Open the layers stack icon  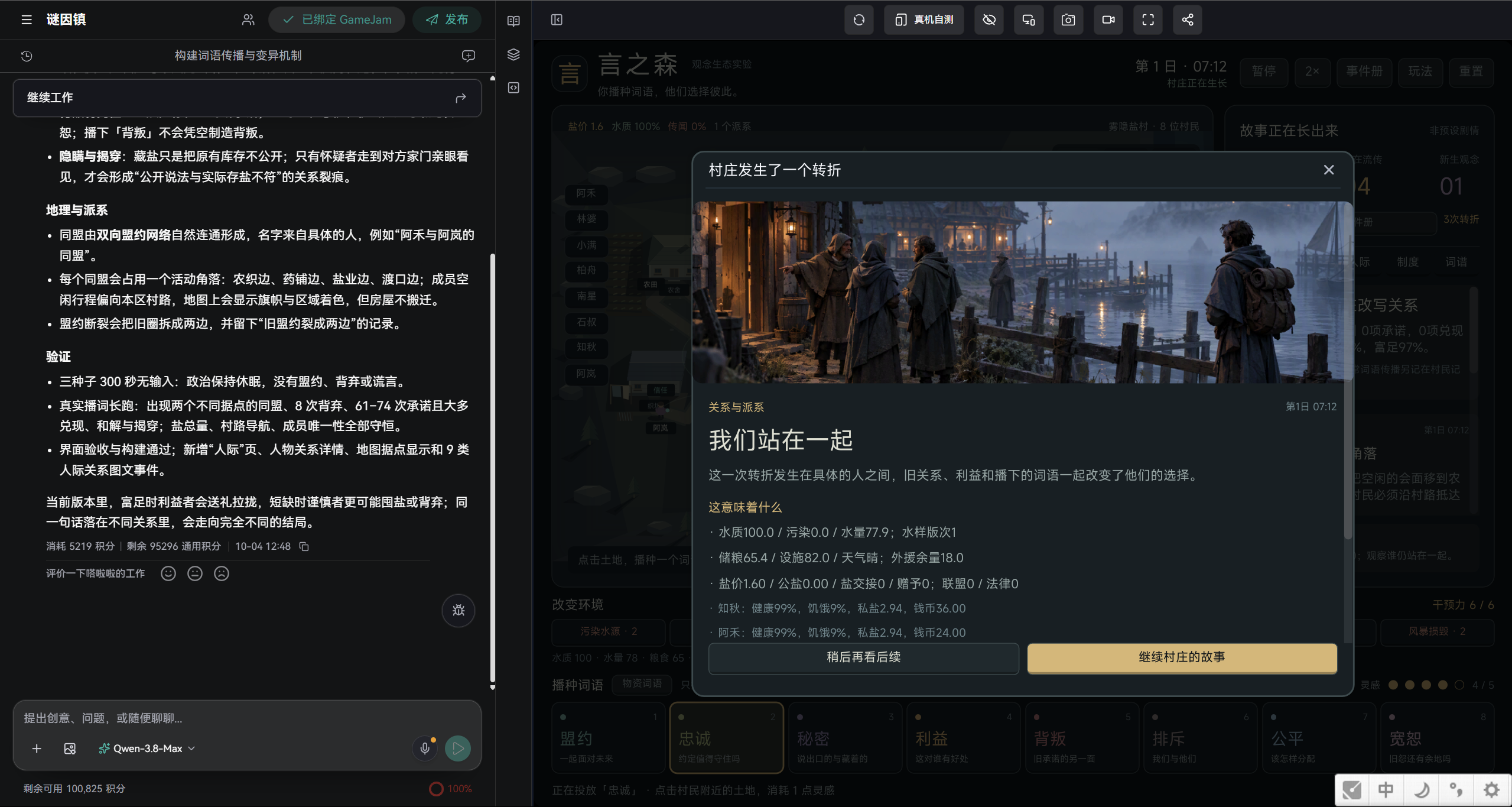[x=513, y=54]
